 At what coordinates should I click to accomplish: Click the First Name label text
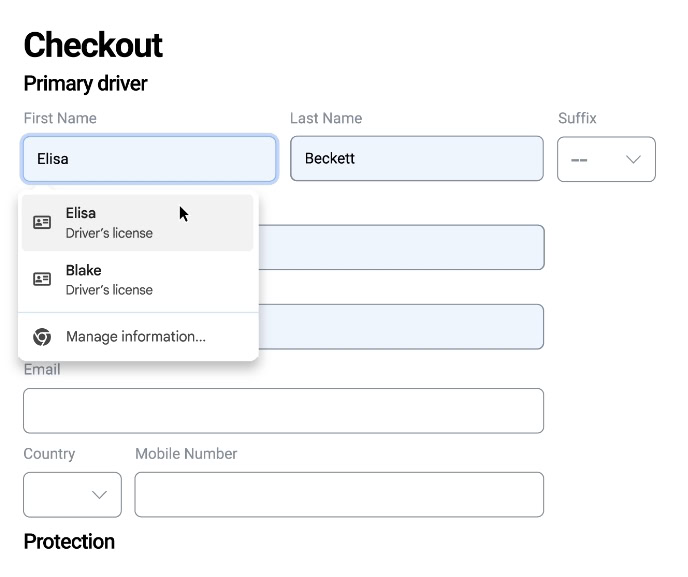pos(60,118)
